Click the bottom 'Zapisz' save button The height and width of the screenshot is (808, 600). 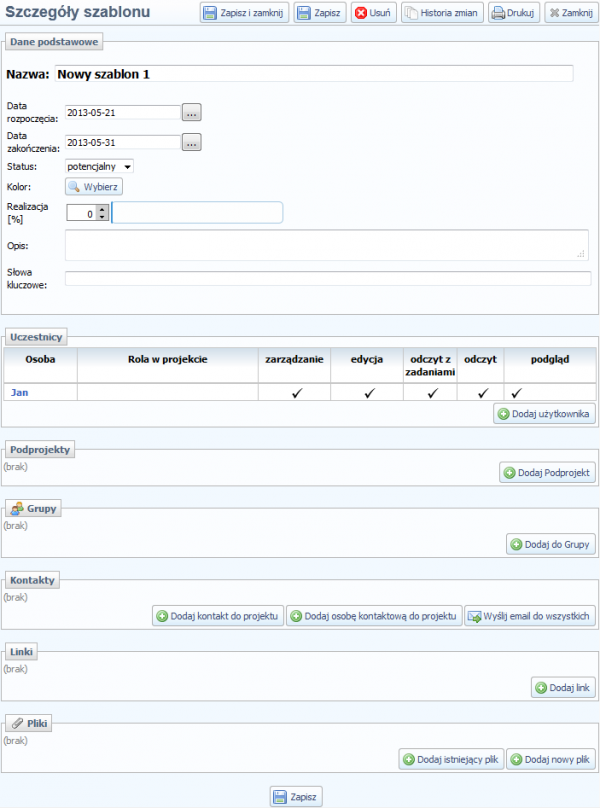(x=296, y=796)
